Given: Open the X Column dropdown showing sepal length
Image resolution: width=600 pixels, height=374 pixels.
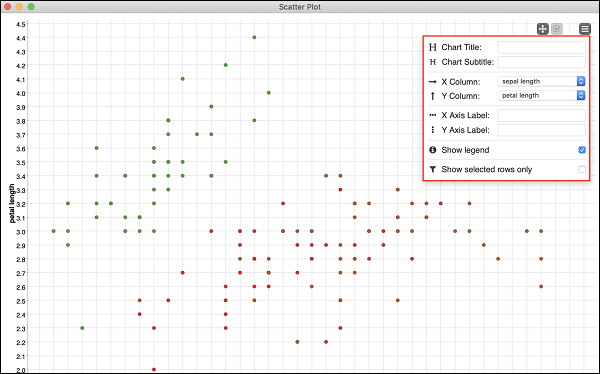Looking at the screenshot, I should (x=541, y=82).
